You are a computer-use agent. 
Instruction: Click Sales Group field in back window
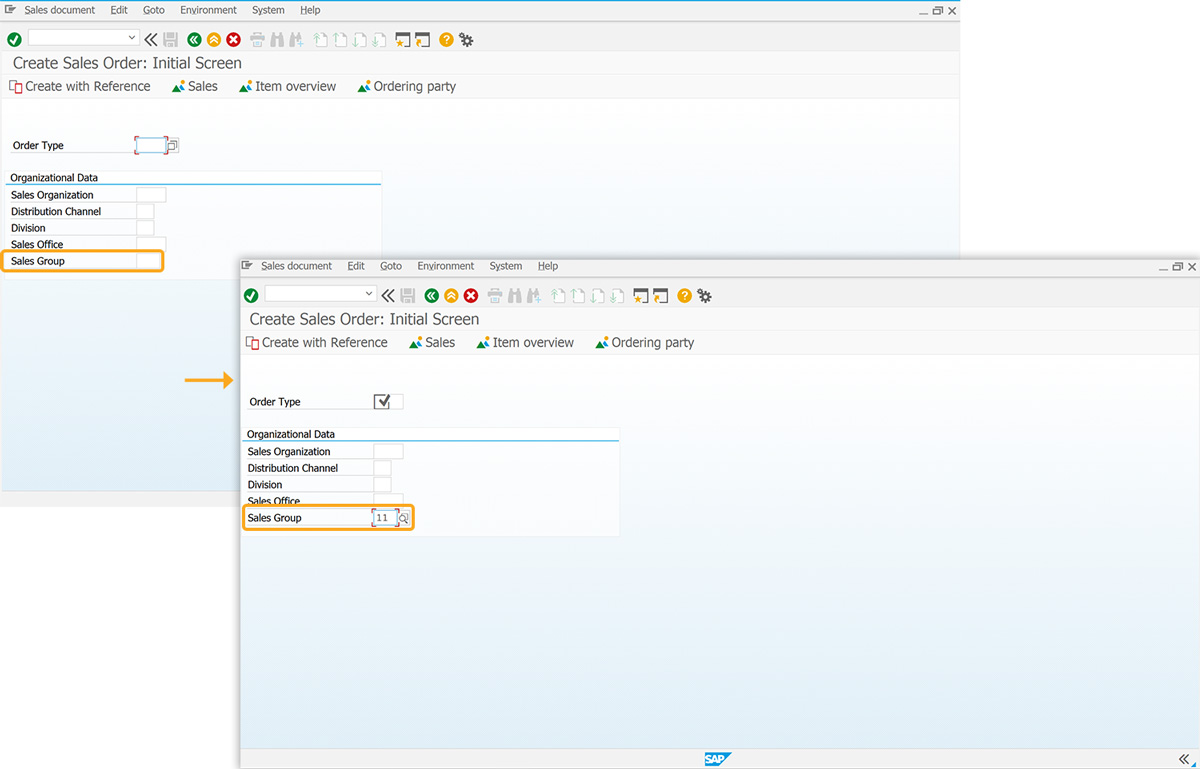coord(148,261)
